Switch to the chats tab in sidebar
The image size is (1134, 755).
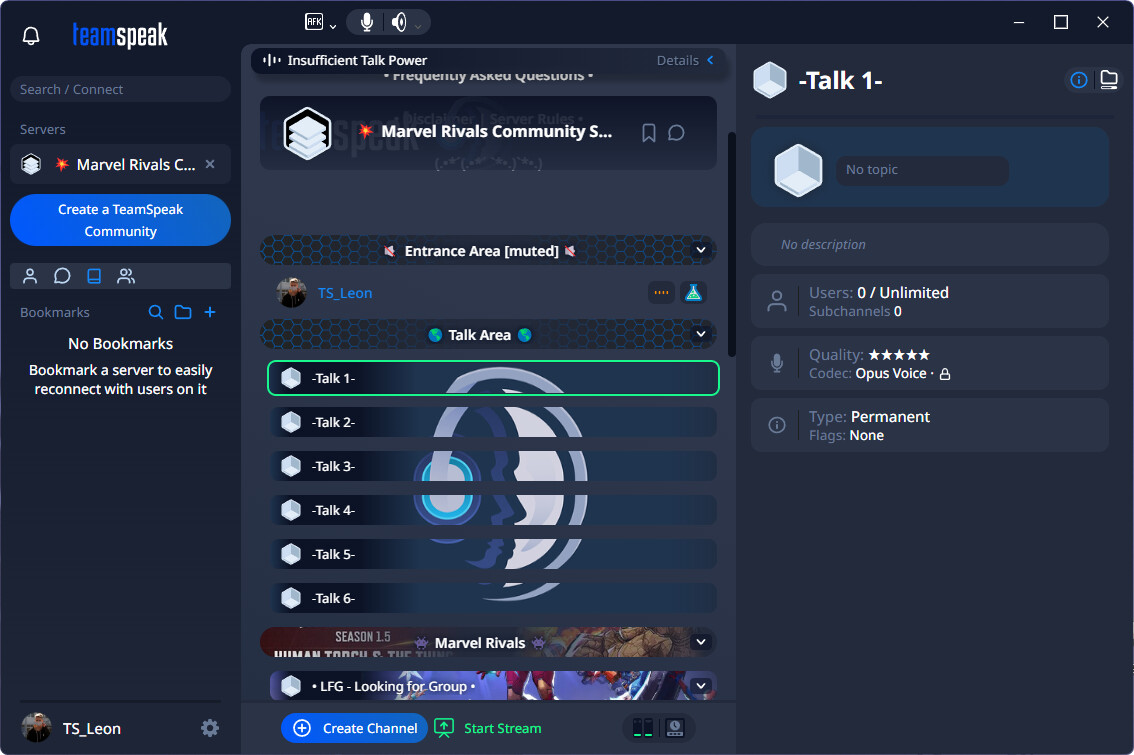click(62, 276)
